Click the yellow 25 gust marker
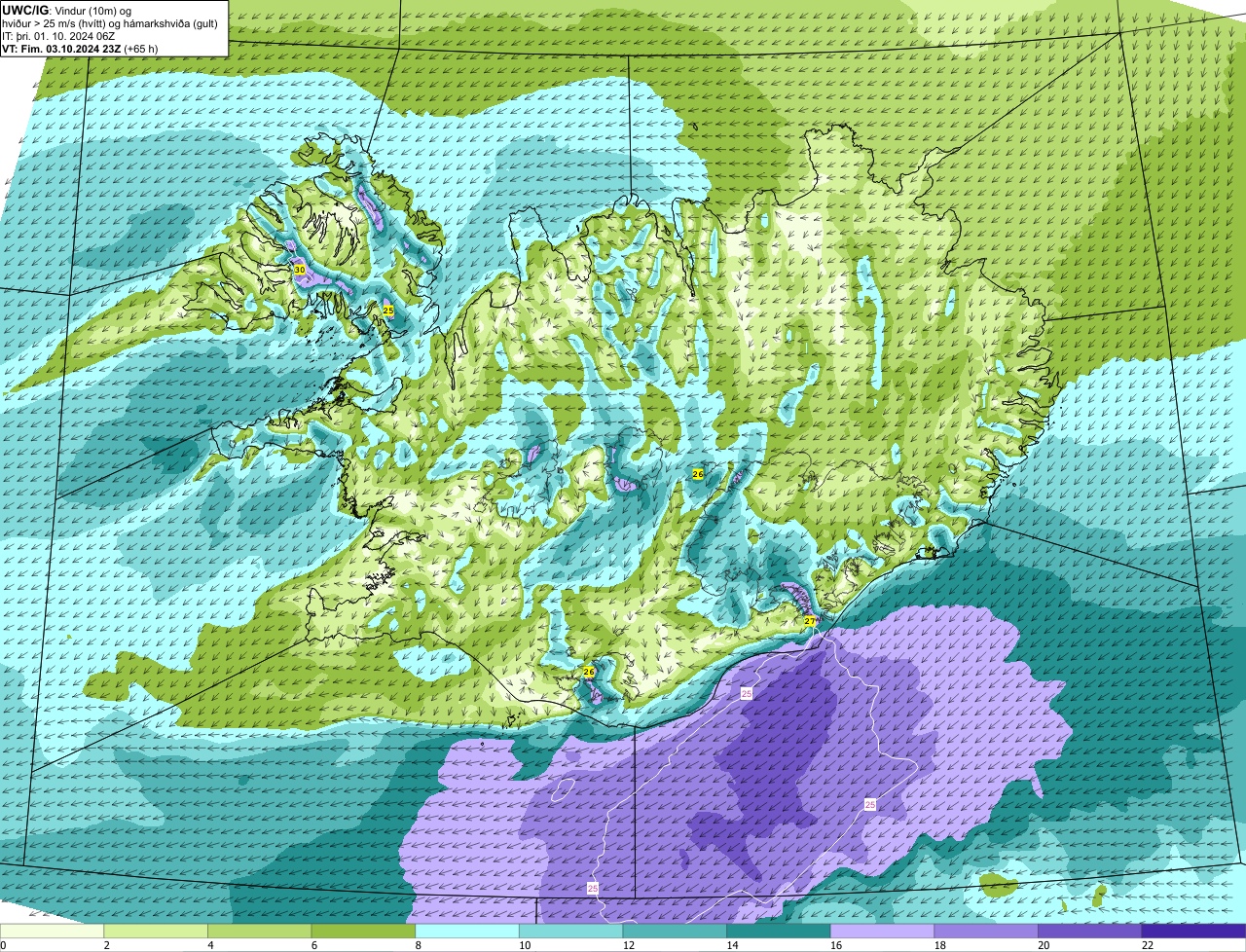 [x=388, y=311]
